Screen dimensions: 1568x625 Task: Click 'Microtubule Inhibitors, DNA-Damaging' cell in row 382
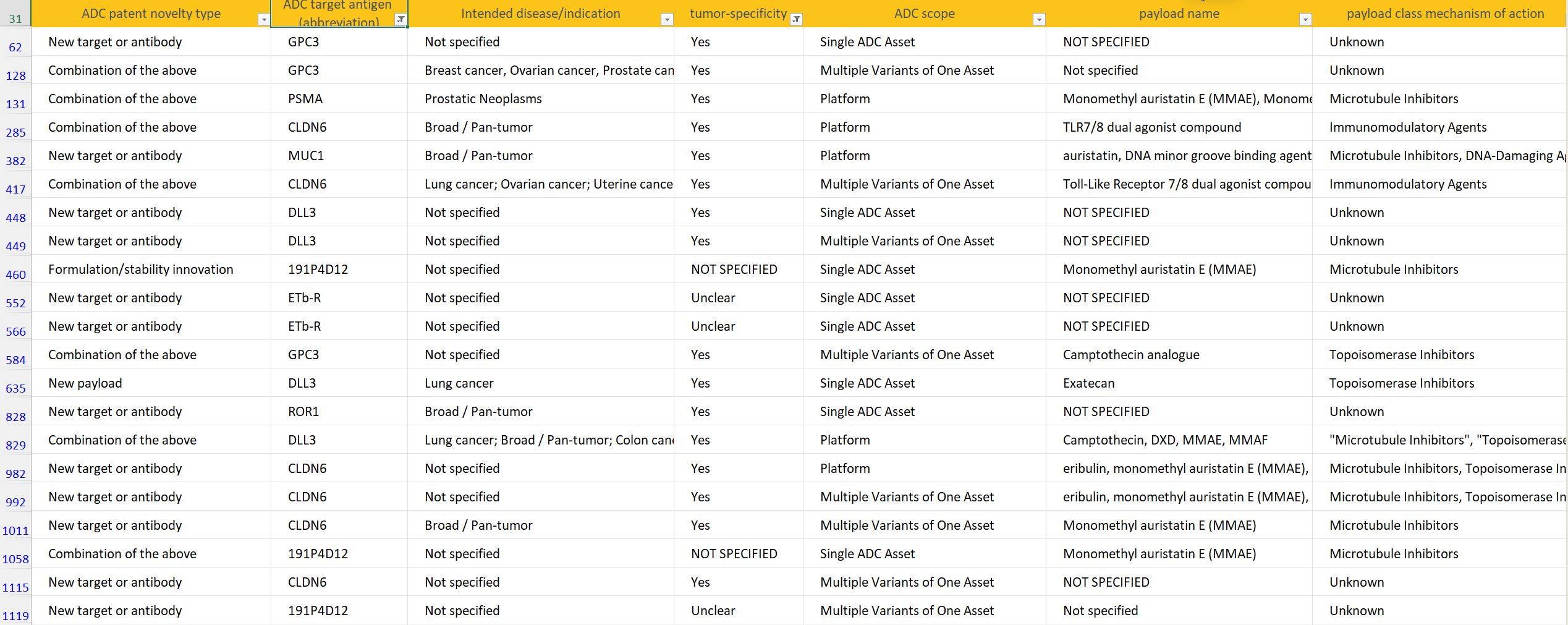pos(1441,155)
